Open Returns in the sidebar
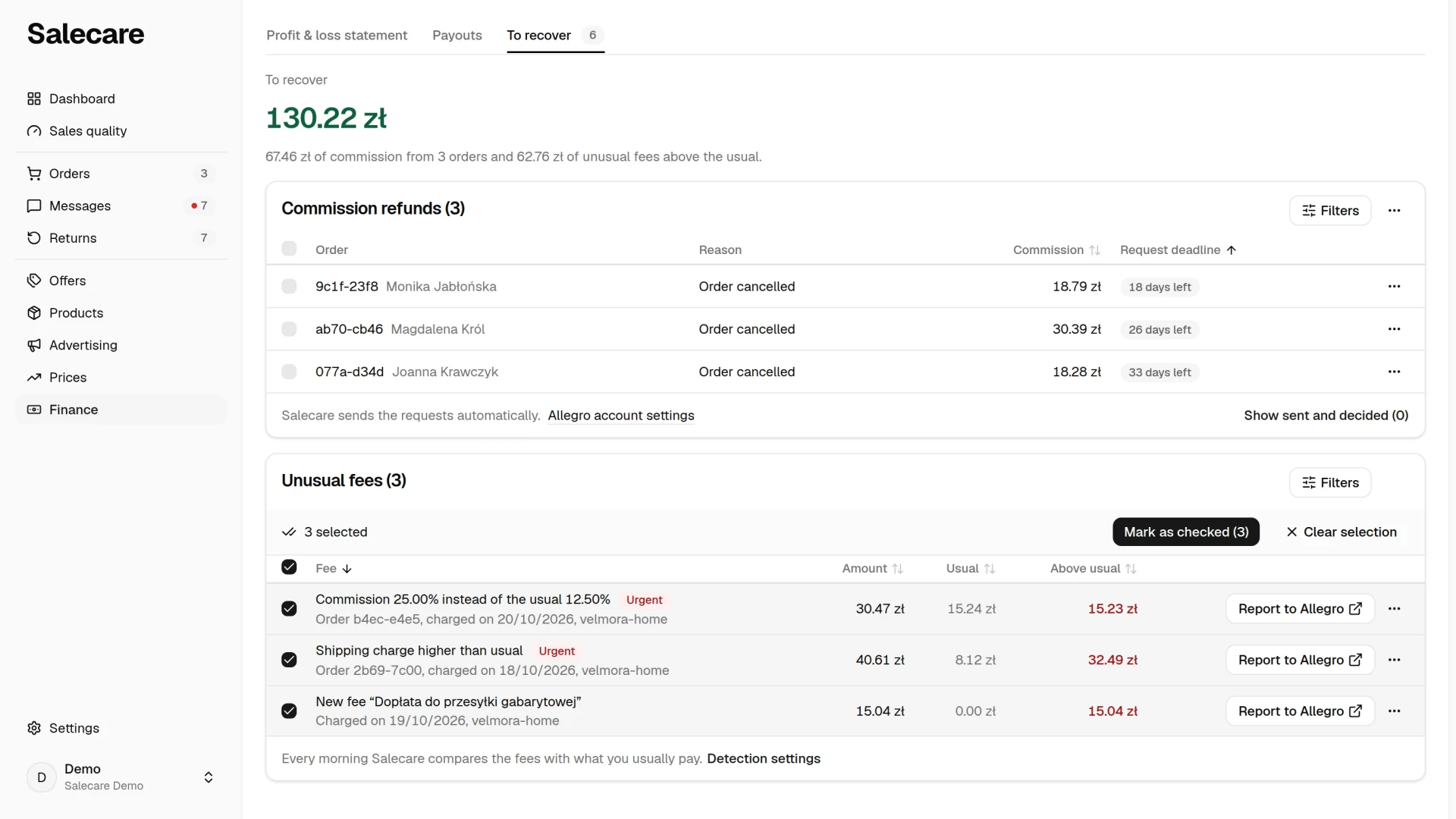The image size is (1456, 819). click(121, 238)
